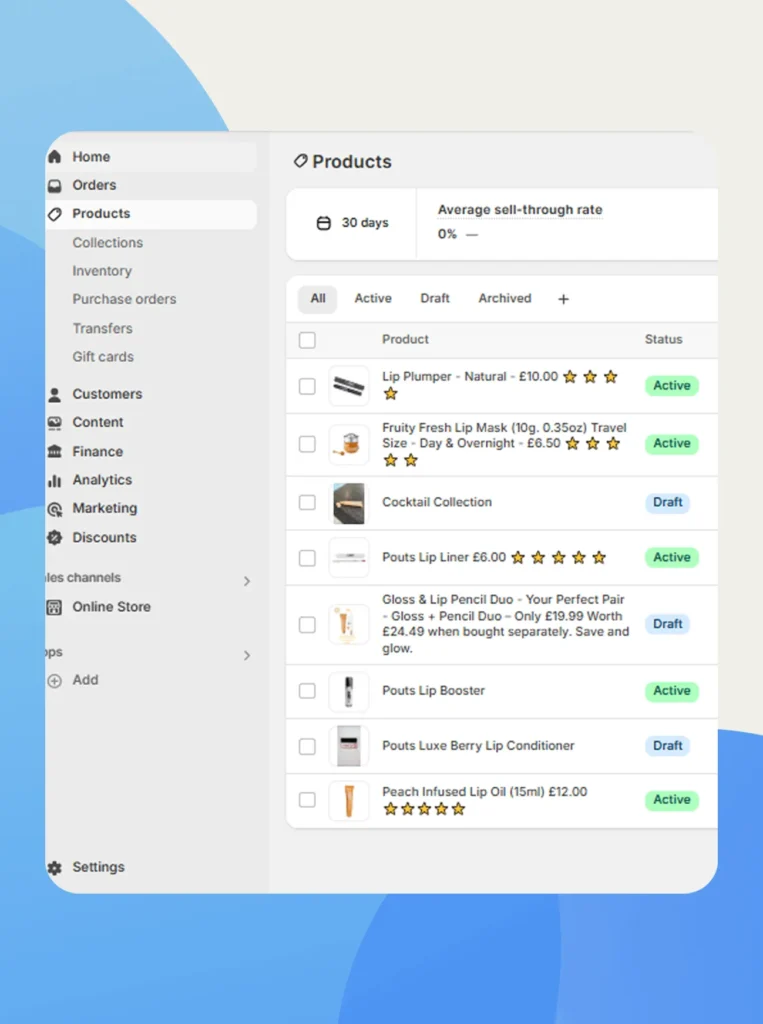
Task: Open Marketing via its target icon
Action: point(54,509)
